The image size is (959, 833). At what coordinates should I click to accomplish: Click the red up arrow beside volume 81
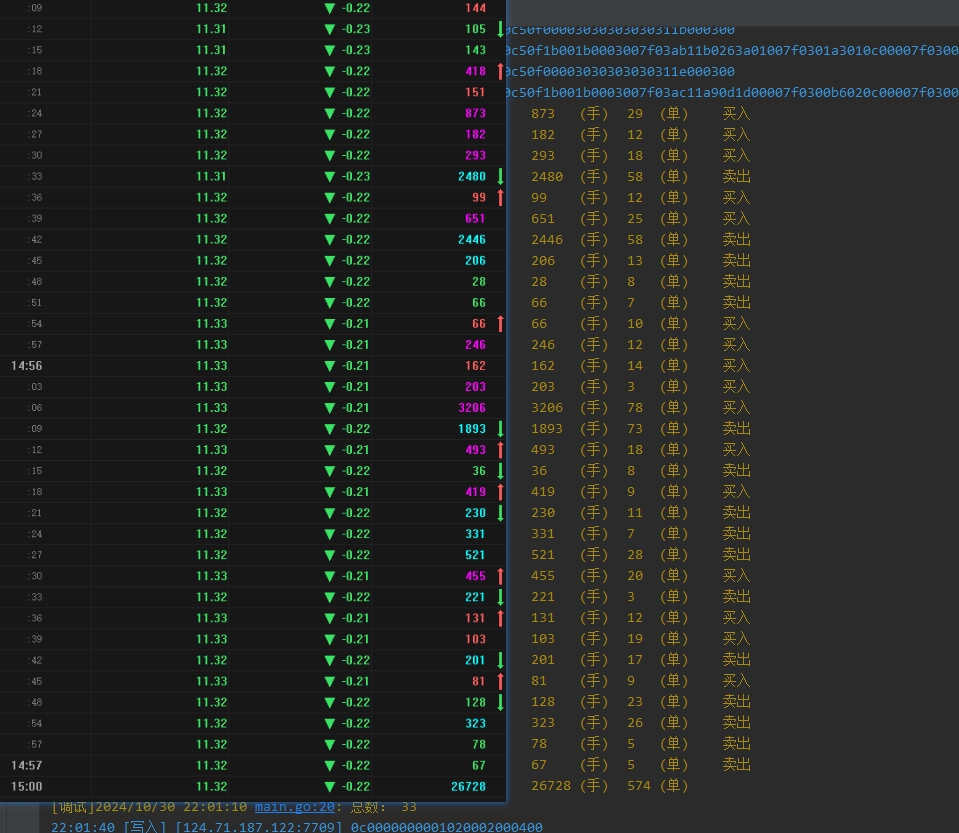500,681
